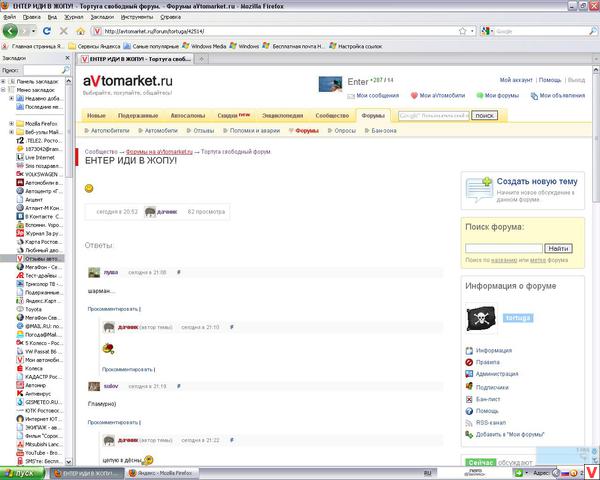Expand the Веб-узлы Май... folder
The image size is (600, 480).
point(11,132)
